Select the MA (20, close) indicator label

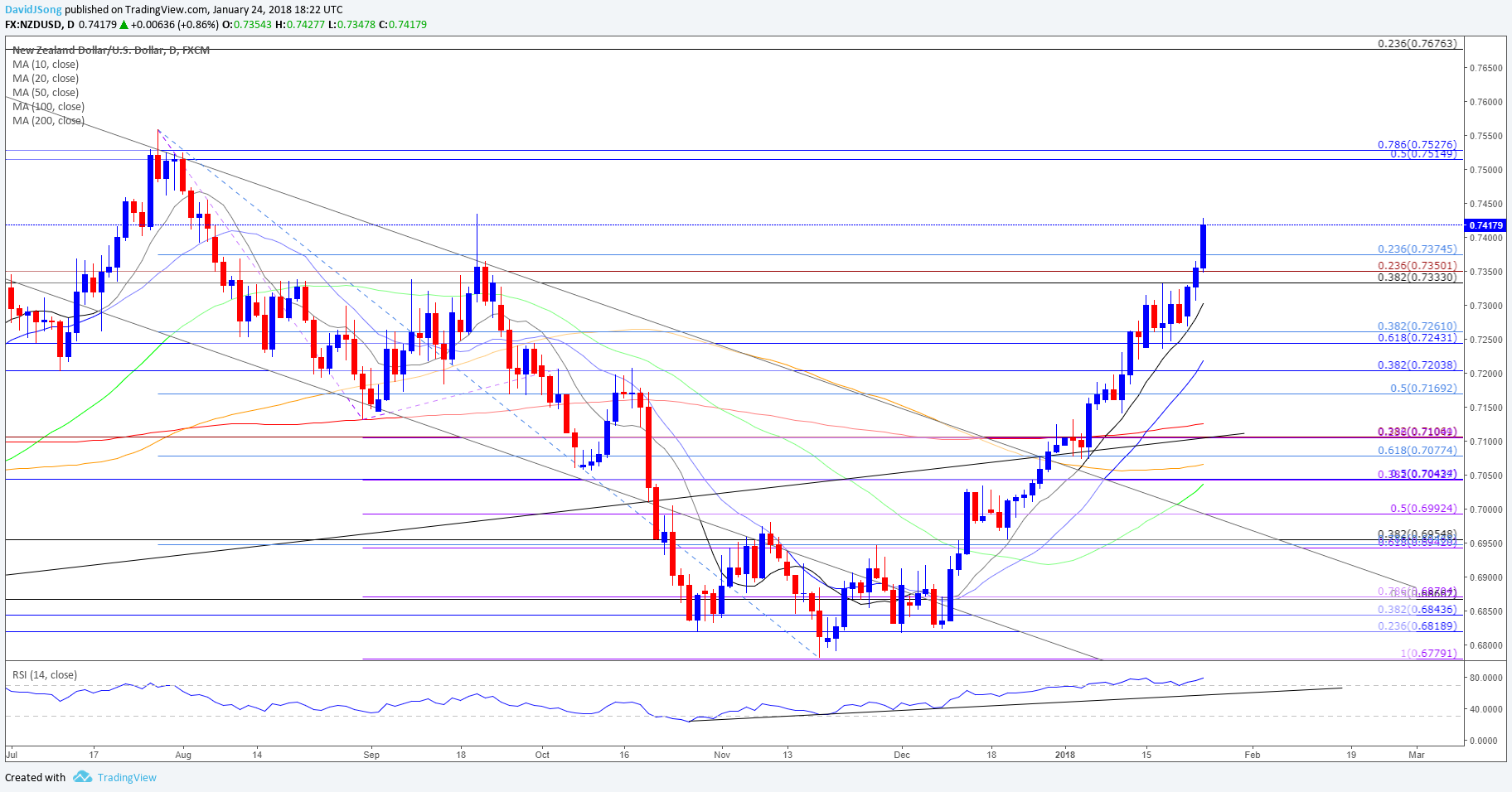[x=46, y=79]
